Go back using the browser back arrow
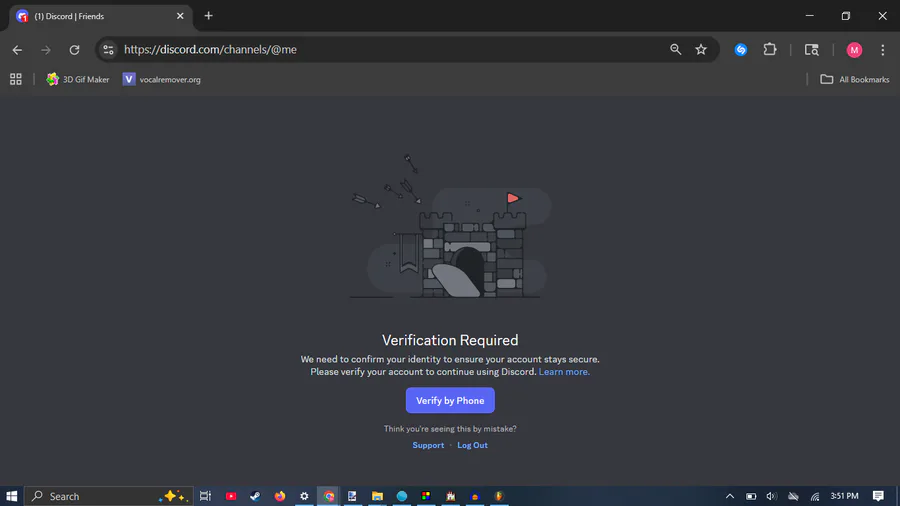900x506 pixels. coord(17,50)
